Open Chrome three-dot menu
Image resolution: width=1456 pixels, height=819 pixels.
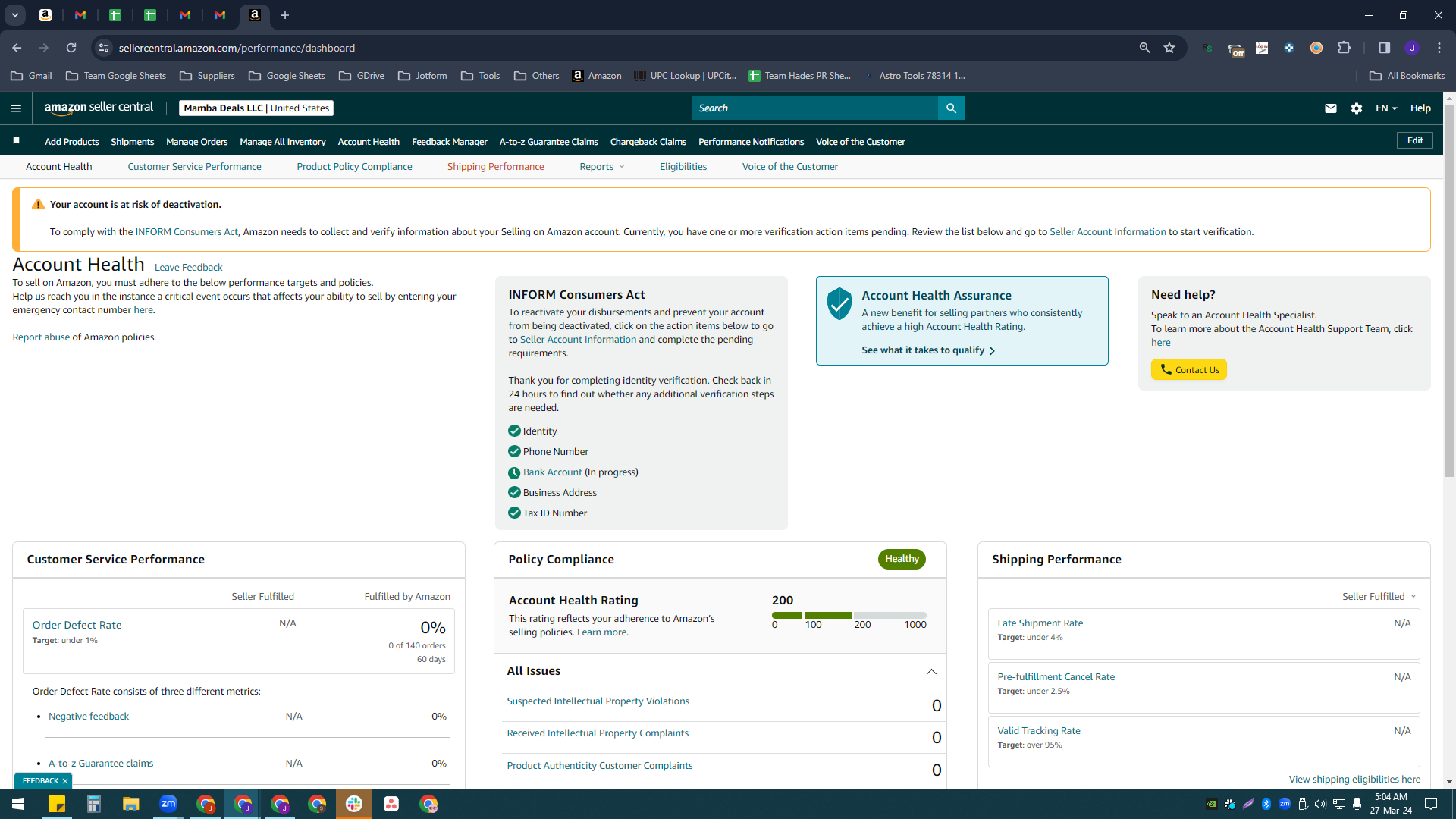tap(1439, 48)
